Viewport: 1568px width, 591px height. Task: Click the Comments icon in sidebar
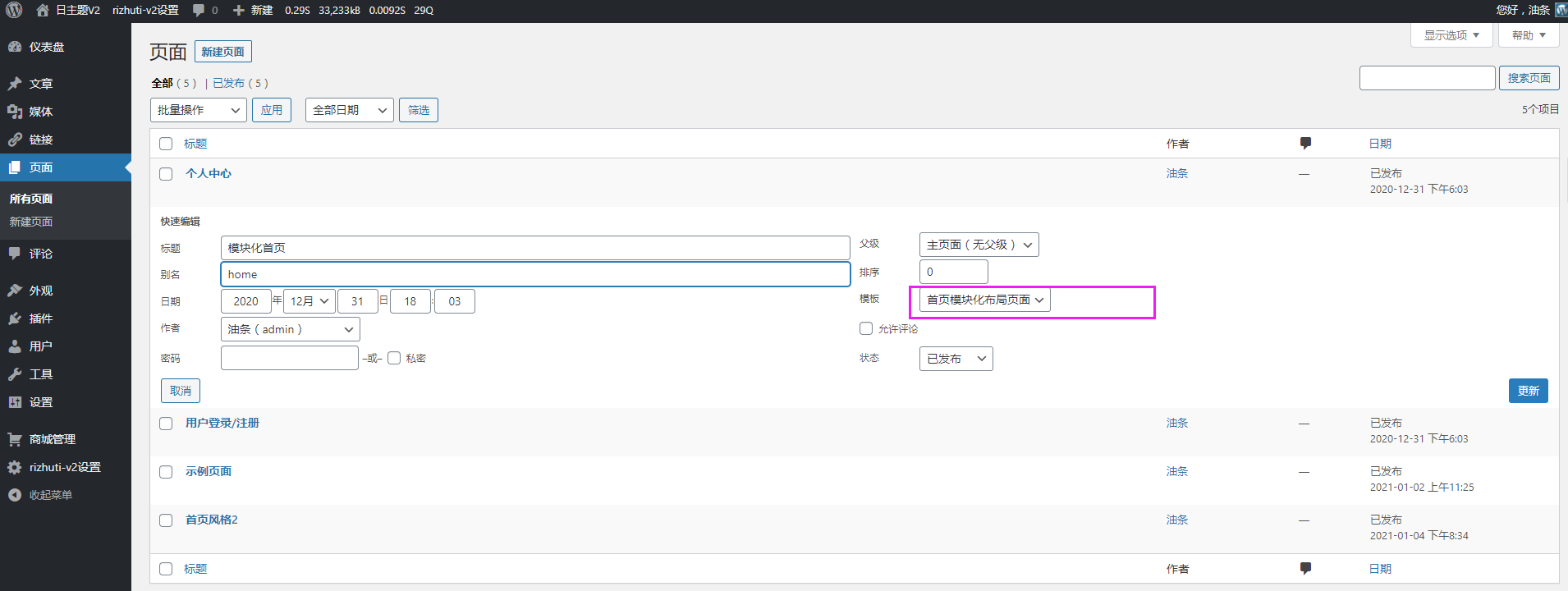[x=15, y=254]
